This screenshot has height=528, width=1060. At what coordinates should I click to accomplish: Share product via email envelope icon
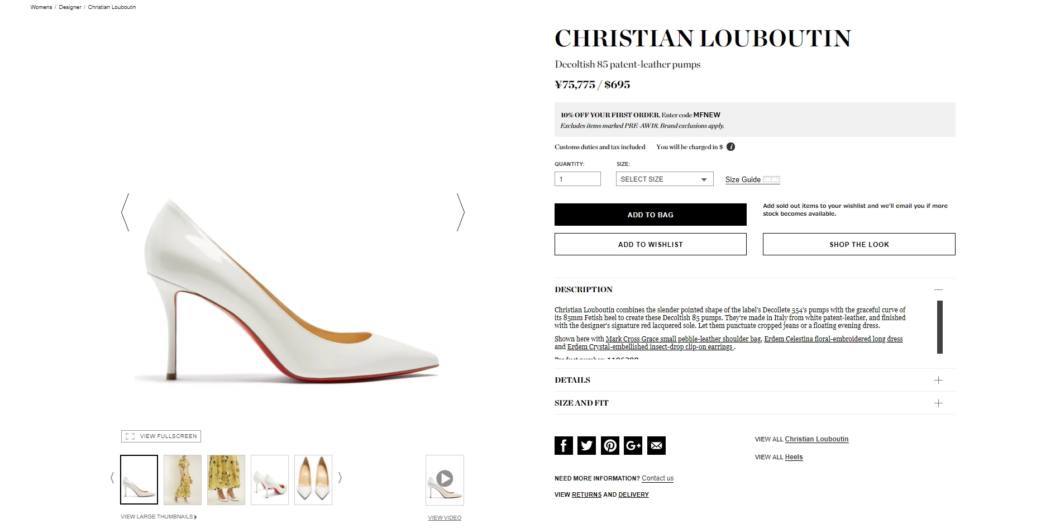[656, 445]
